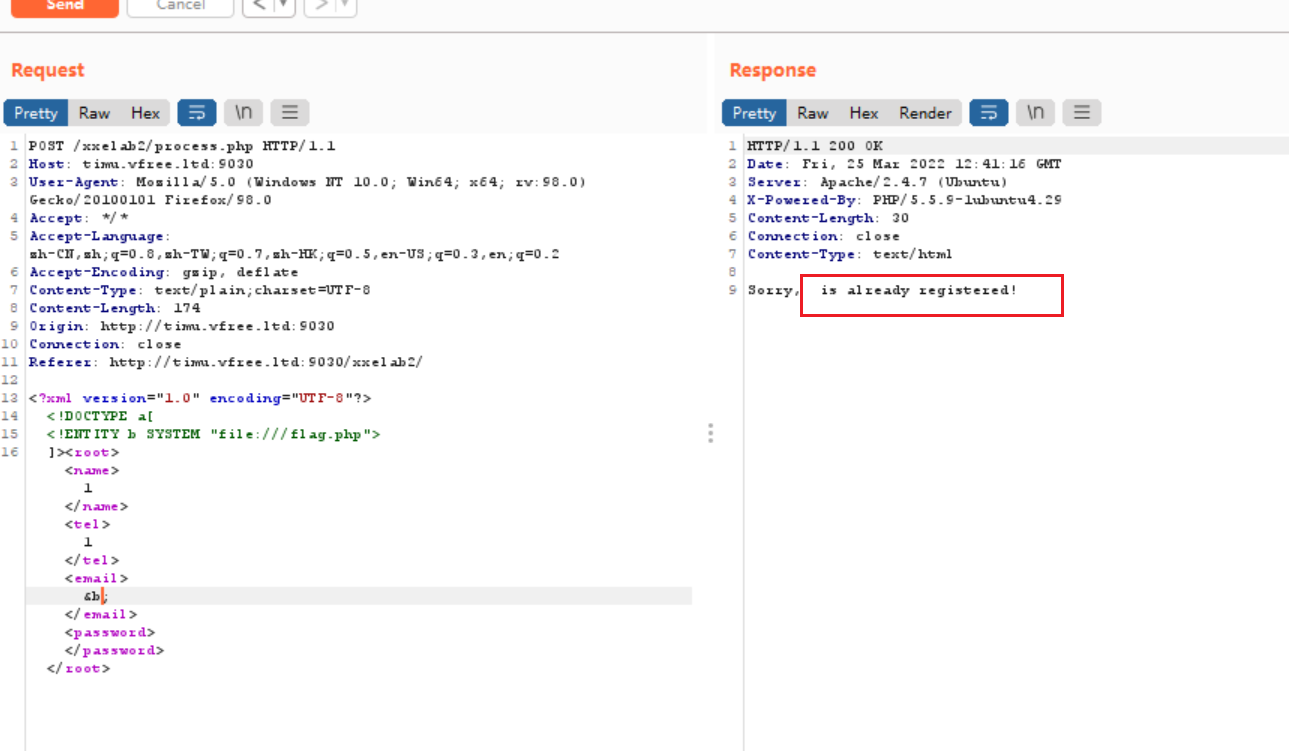Click 'Content-Type: text/plain;charset=UTF-8' request header

pos(200,290)
